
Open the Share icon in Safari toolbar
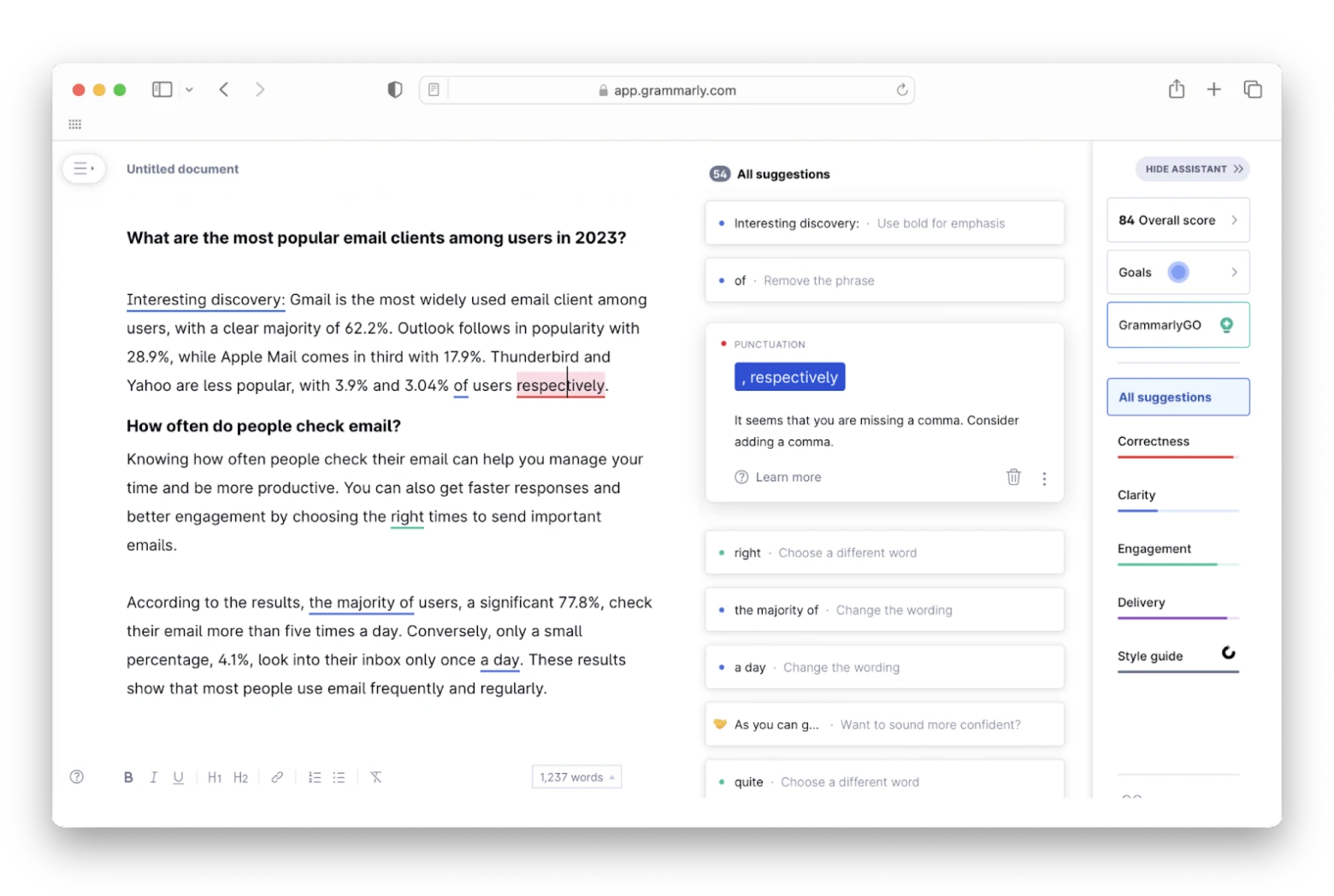click(1177, 89)
